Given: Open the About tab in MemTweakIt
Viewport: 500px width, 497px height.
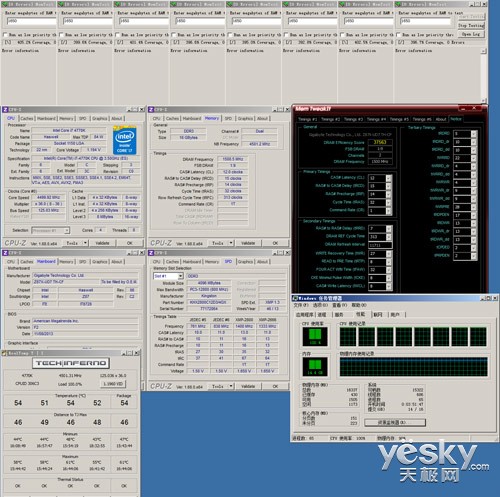Looking at the screenshot, I should (x=441, y=119).
